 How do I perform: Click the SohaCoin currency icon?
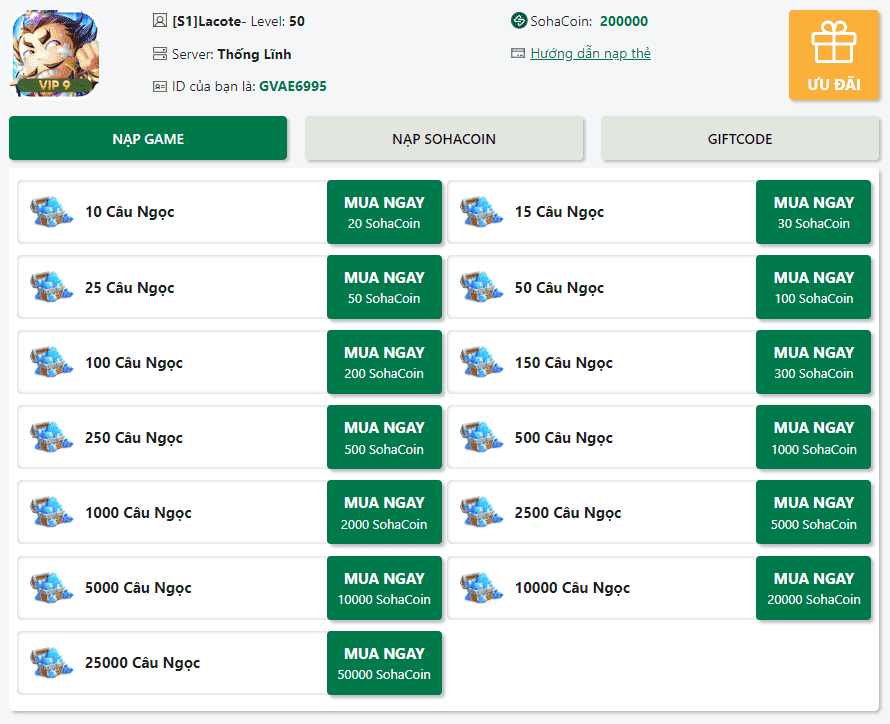point(519,21)
